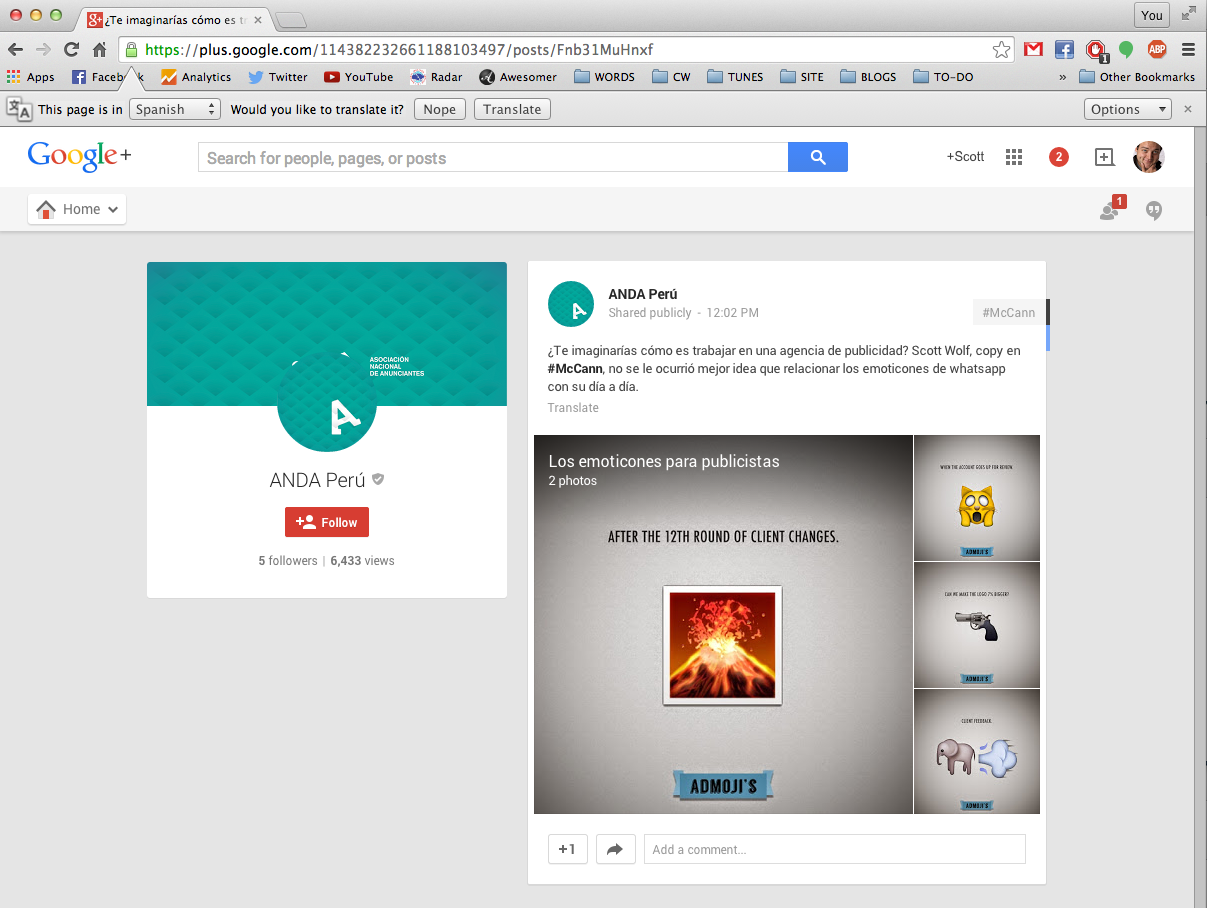1207x908 pixels.
Task: Open the WORDS bookmarks folder
Action: click(x=605, y=77)
